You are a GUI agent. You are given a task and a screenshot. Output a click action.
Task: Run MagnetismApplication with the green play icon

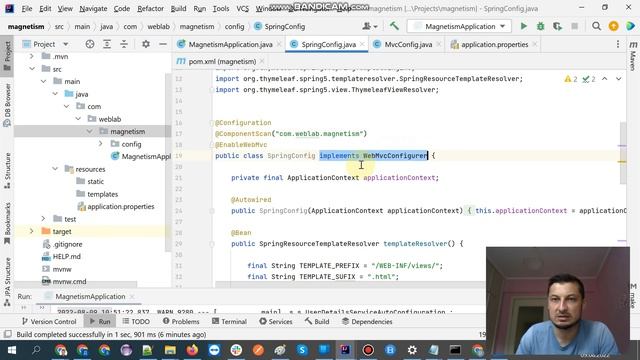[523, 26]
